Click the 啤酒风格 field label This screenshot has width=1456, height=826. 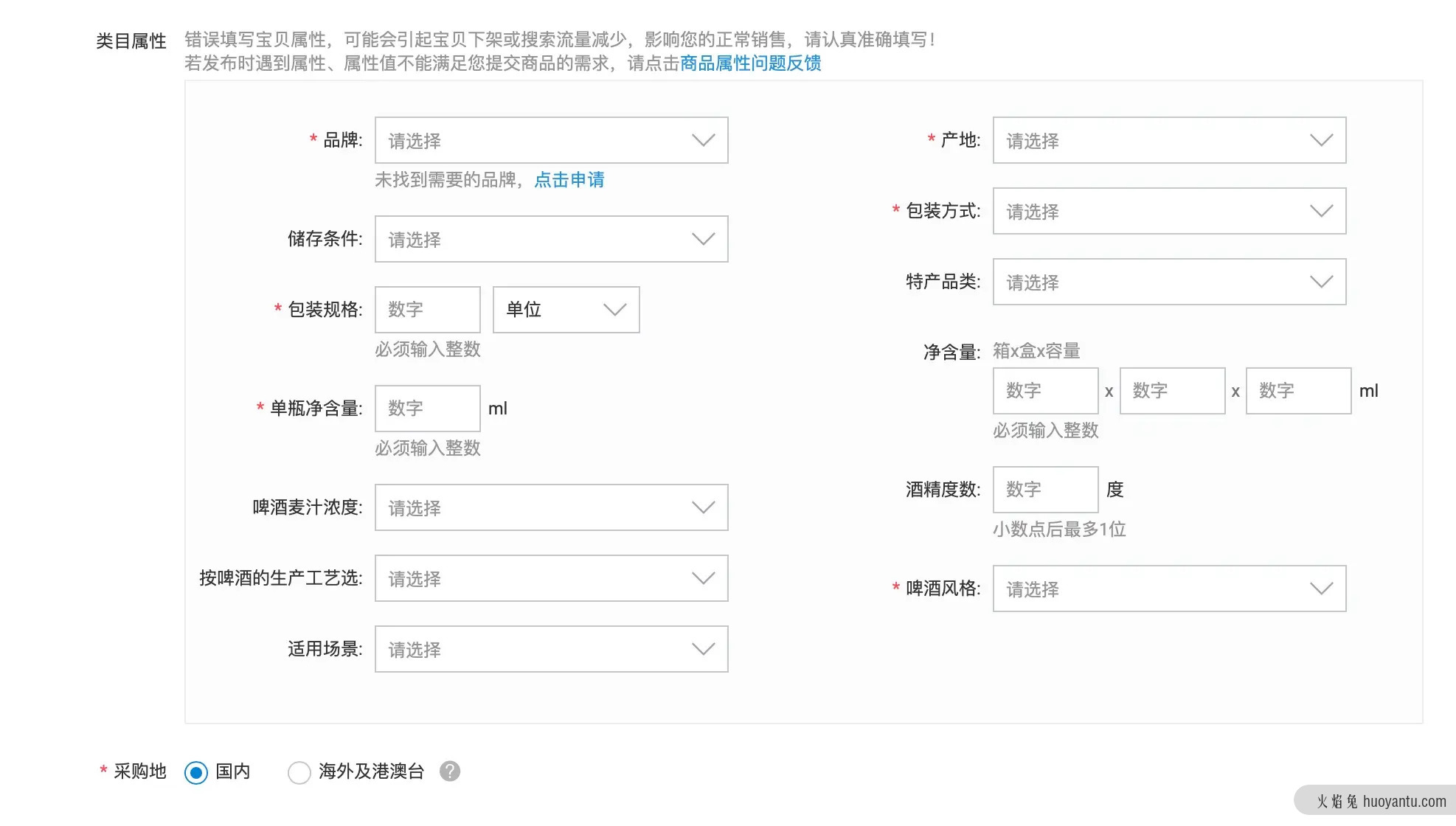(x=943, y=589)
